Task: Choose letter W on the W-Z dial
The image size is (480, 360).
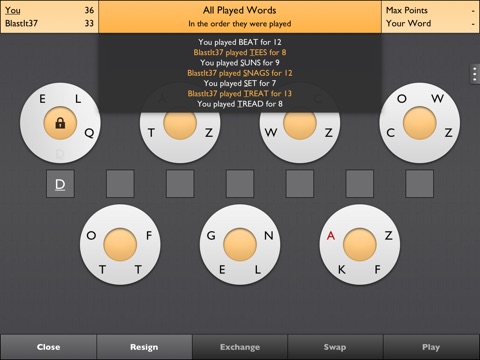Action: point(271,133)
